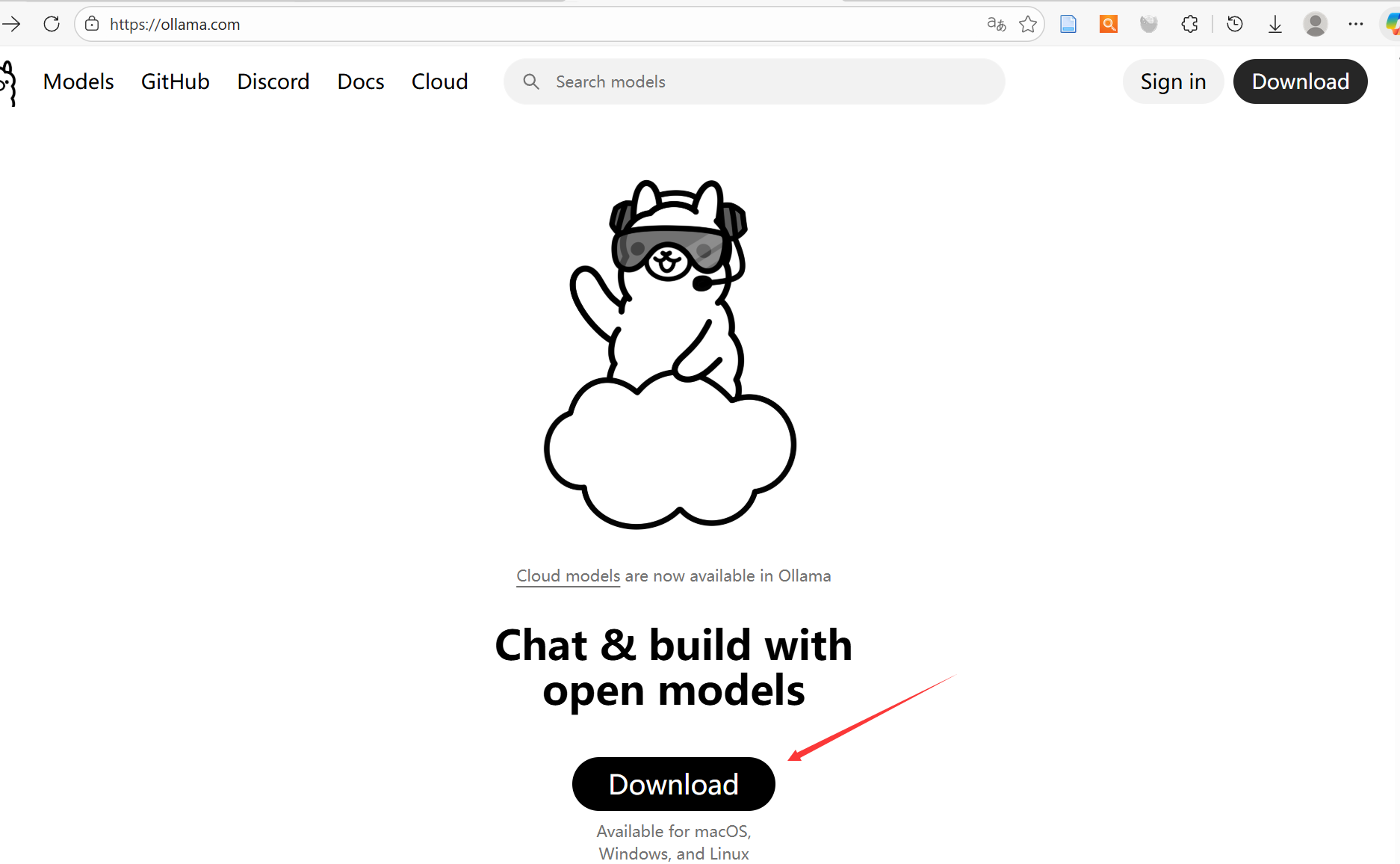This screenshot has height=864, width=1400.
Task: Focus the Search models field
Action: tap(755, 81)
